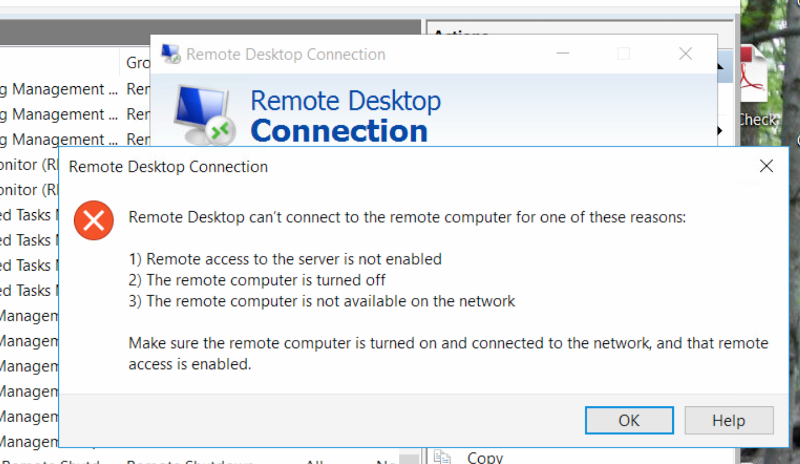Select the Copy action label

coord(485,458)
